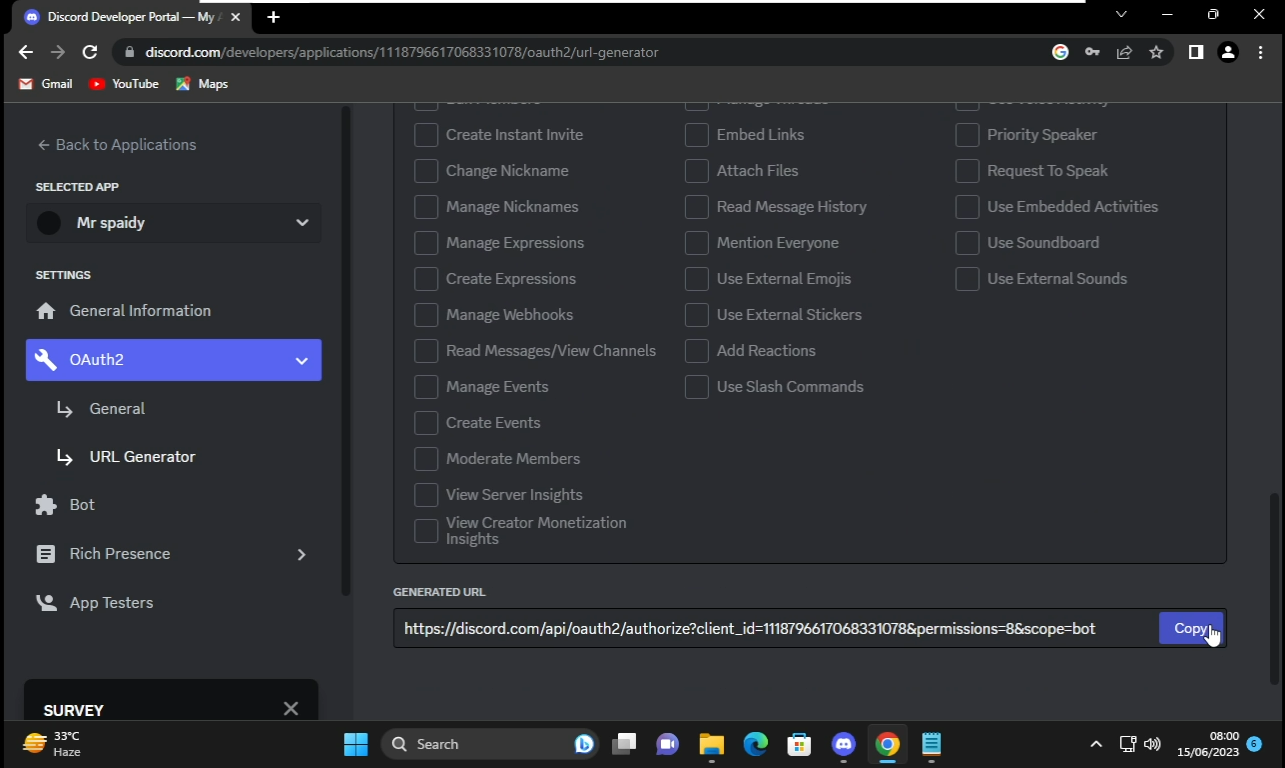Go Back to Applications
1285x768 pixels.
(116, 145)
